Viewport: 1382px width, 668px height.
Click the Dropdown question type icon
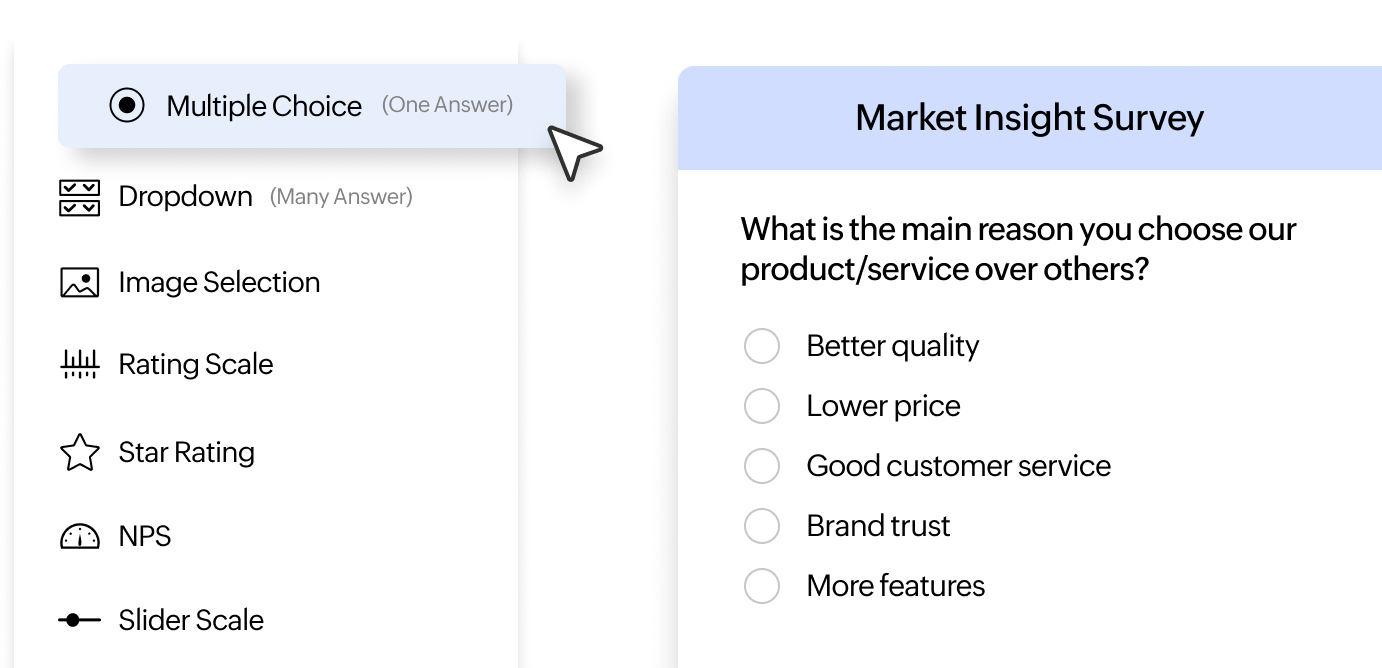[x=80, y=197]
